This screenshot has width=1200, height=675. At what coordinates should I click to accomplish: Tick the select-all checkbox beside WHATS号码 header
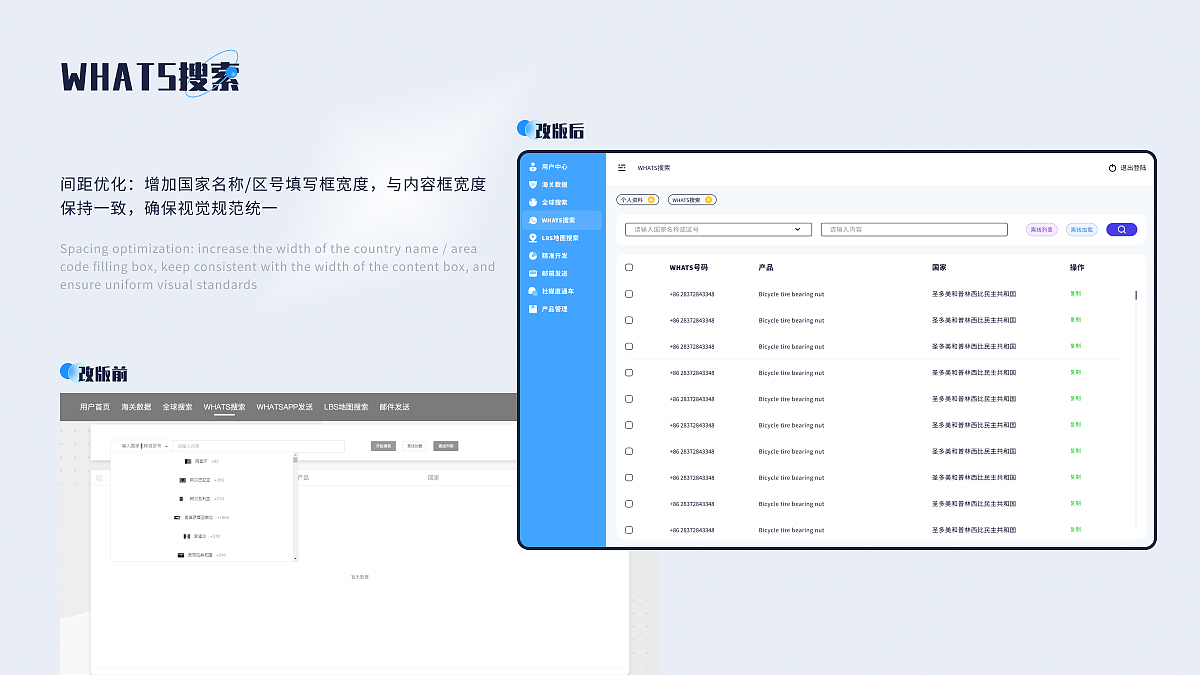tap(629, 268)
